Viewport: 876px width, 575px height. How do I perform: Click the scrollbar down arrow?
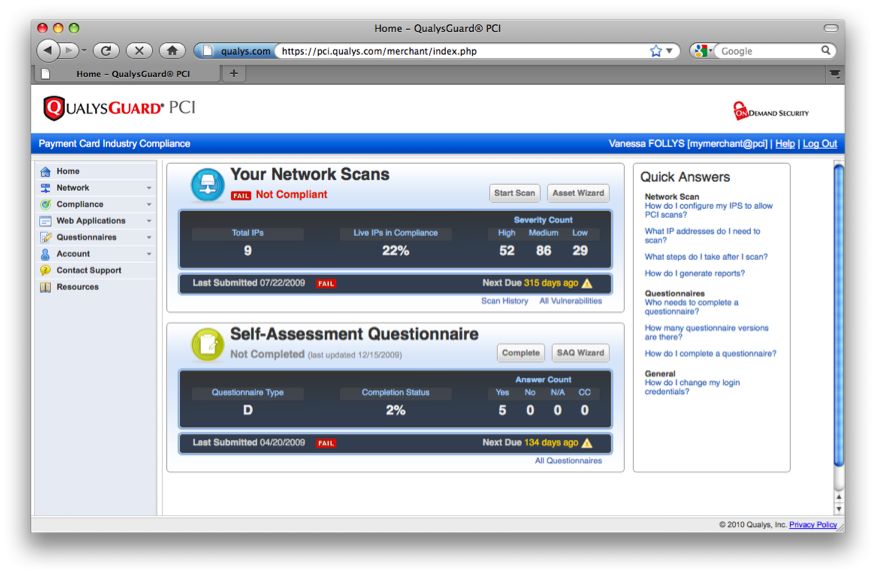pos(838,509)
